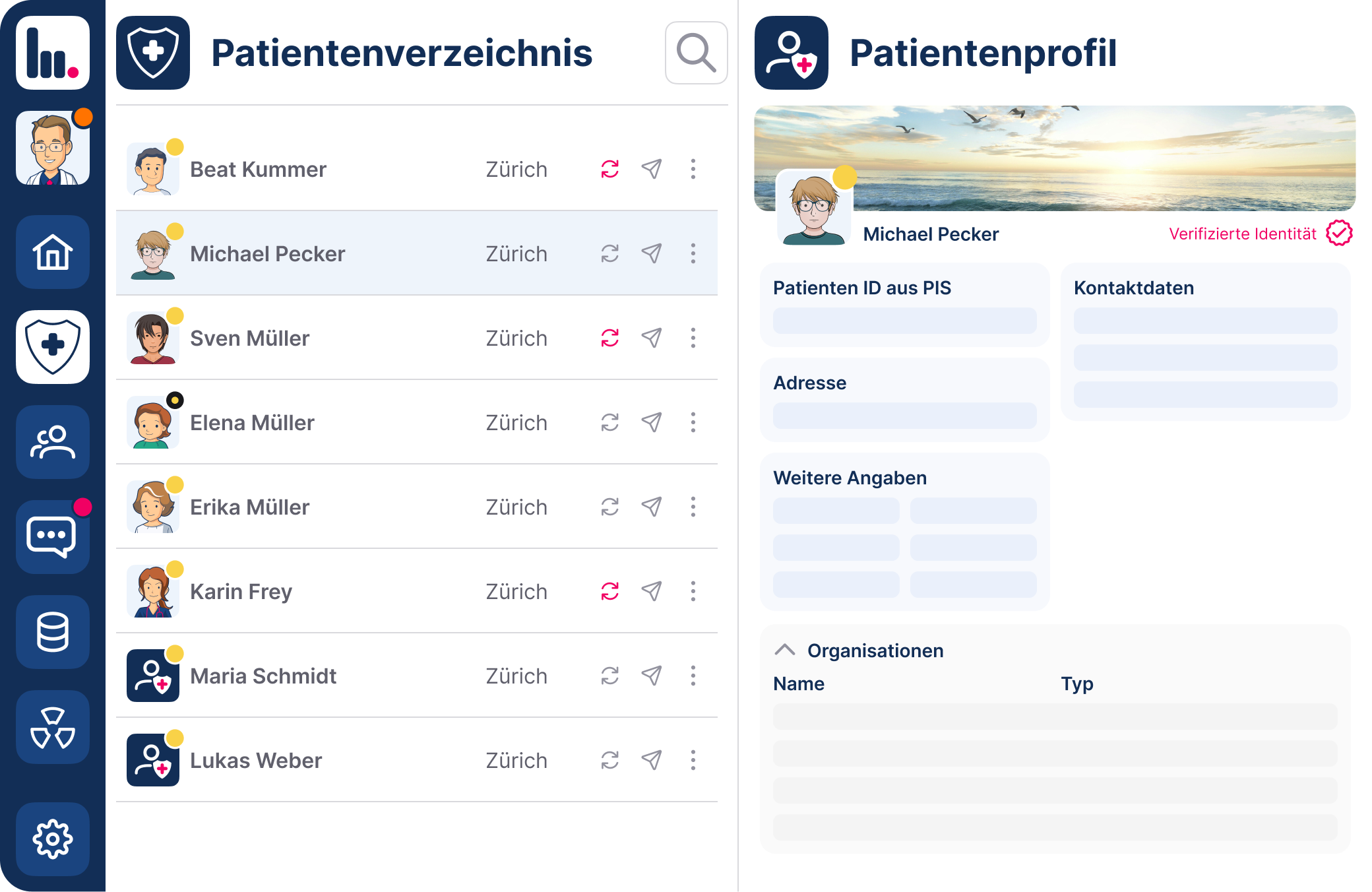Click the red sync icon for Sven Müller
The image size is (1372, 892).
(610, 338)
